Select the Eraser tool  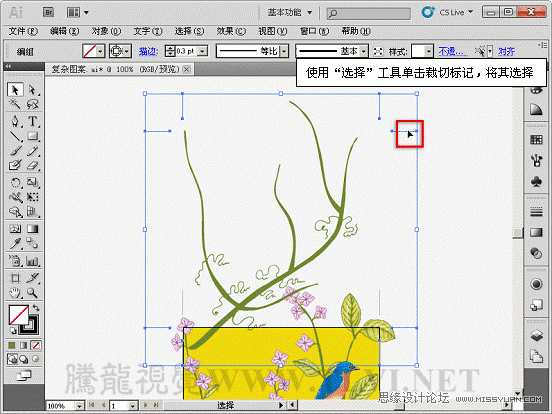click(x=32, y=165)
